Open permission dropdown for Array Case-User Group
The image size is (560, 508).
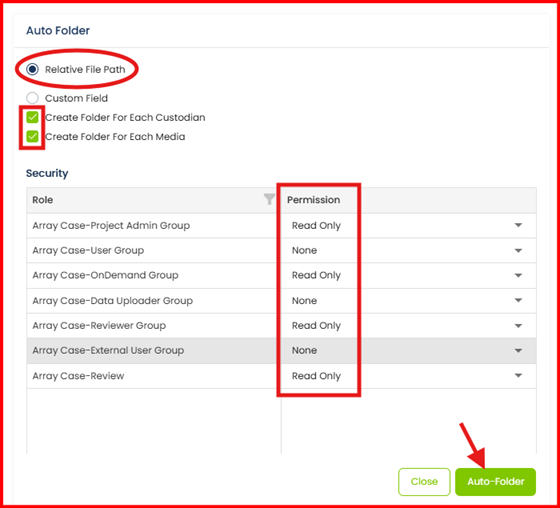pos(518,250)
